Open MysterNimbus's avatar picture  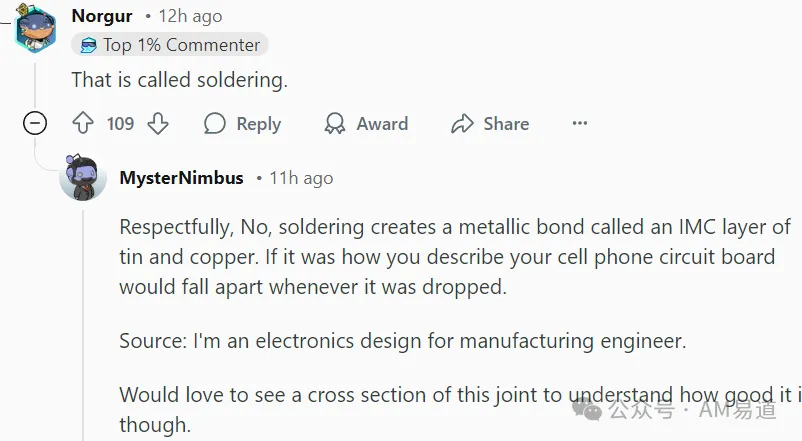(83, 178)
